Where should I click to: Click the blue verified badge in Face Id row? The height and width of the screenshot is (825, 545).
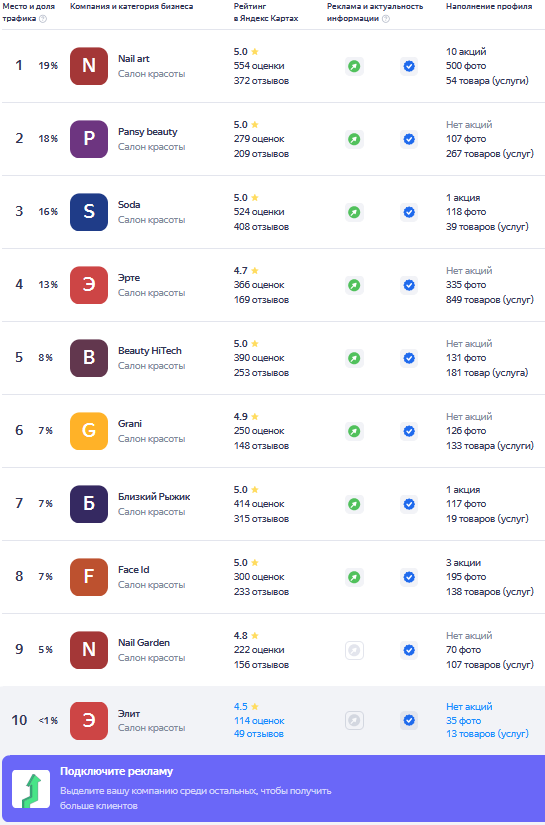[409, 577]
